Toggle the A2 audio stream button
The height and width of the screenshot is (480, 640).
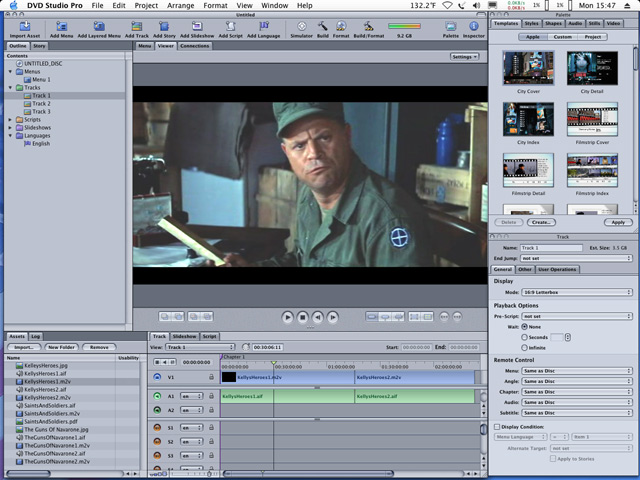(x=157, y=410)
